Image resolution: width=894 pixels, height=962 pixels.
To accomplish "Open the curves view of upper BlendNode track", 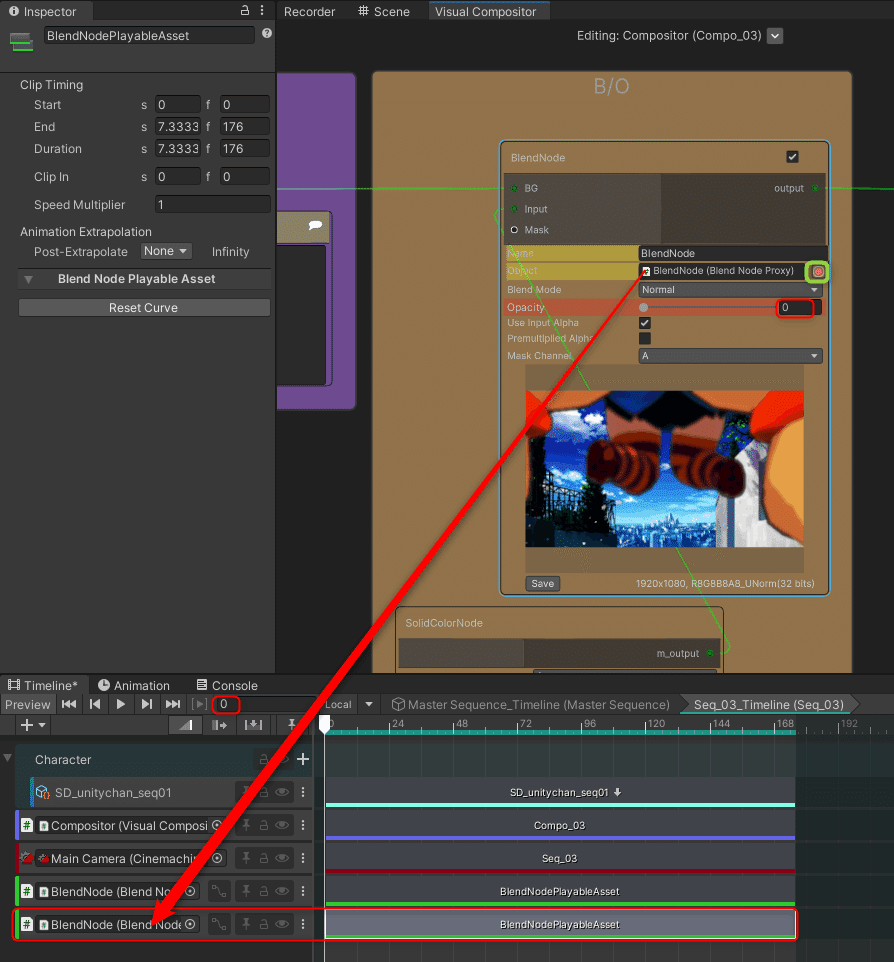I will (219, 891).
